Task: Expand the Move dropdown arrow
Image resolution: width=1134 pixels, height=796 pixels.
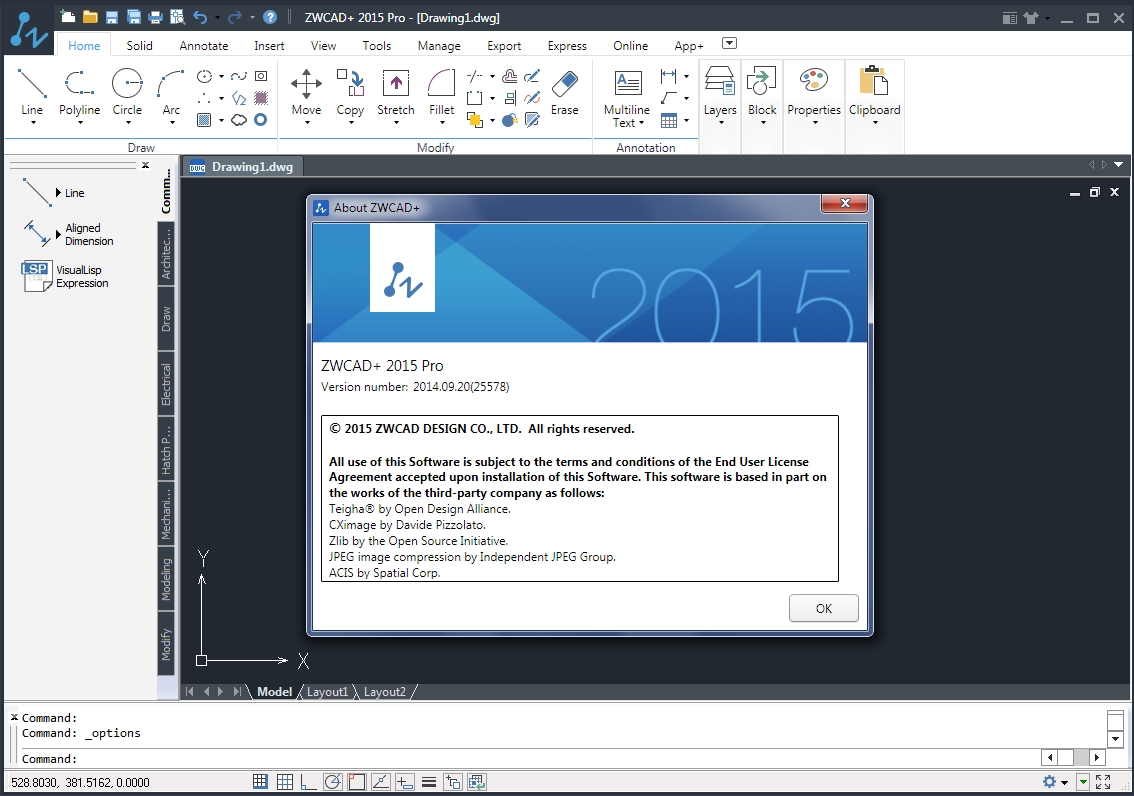Action: pyautogui.click(x=307, y=123)
